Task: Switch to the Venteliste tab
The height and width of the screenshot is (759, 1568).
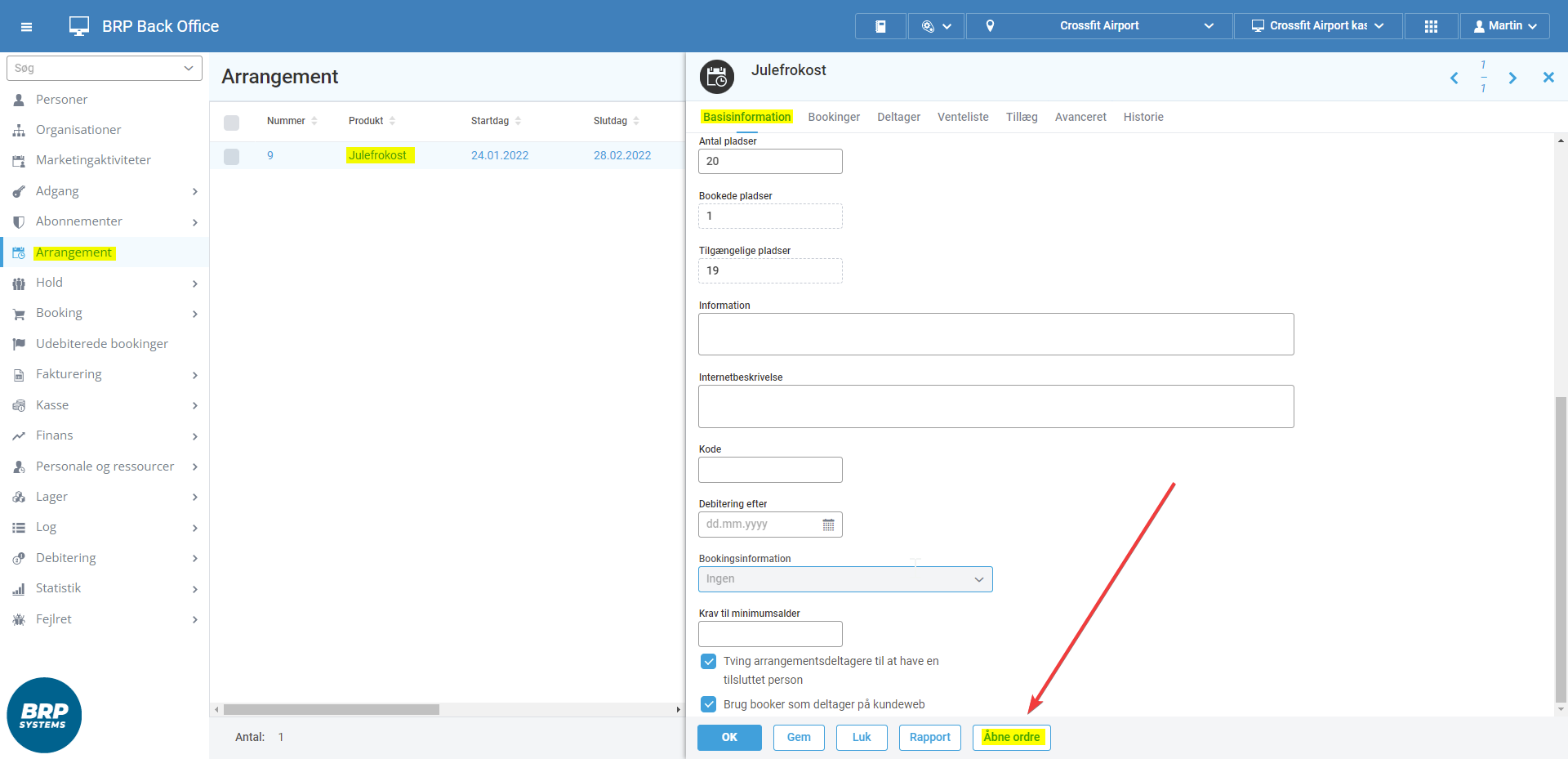Action: [963, 117]
